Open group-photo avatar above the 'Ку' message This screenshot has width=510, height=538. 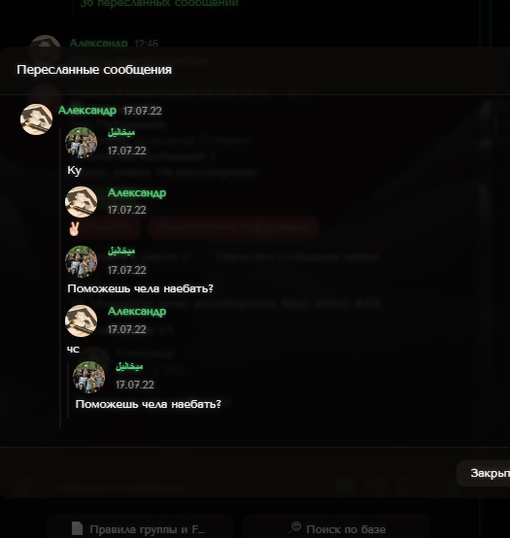81,142
